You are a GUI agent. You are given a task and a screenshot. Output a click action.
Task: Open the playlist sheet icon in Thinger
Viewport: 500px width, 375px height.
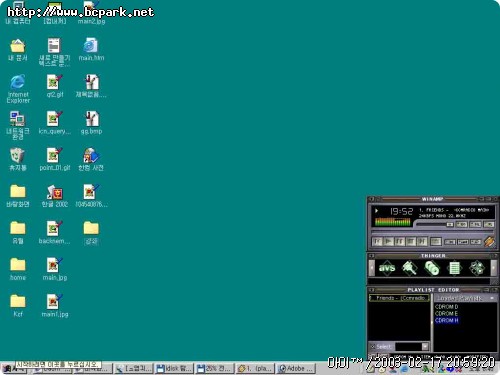455,268
